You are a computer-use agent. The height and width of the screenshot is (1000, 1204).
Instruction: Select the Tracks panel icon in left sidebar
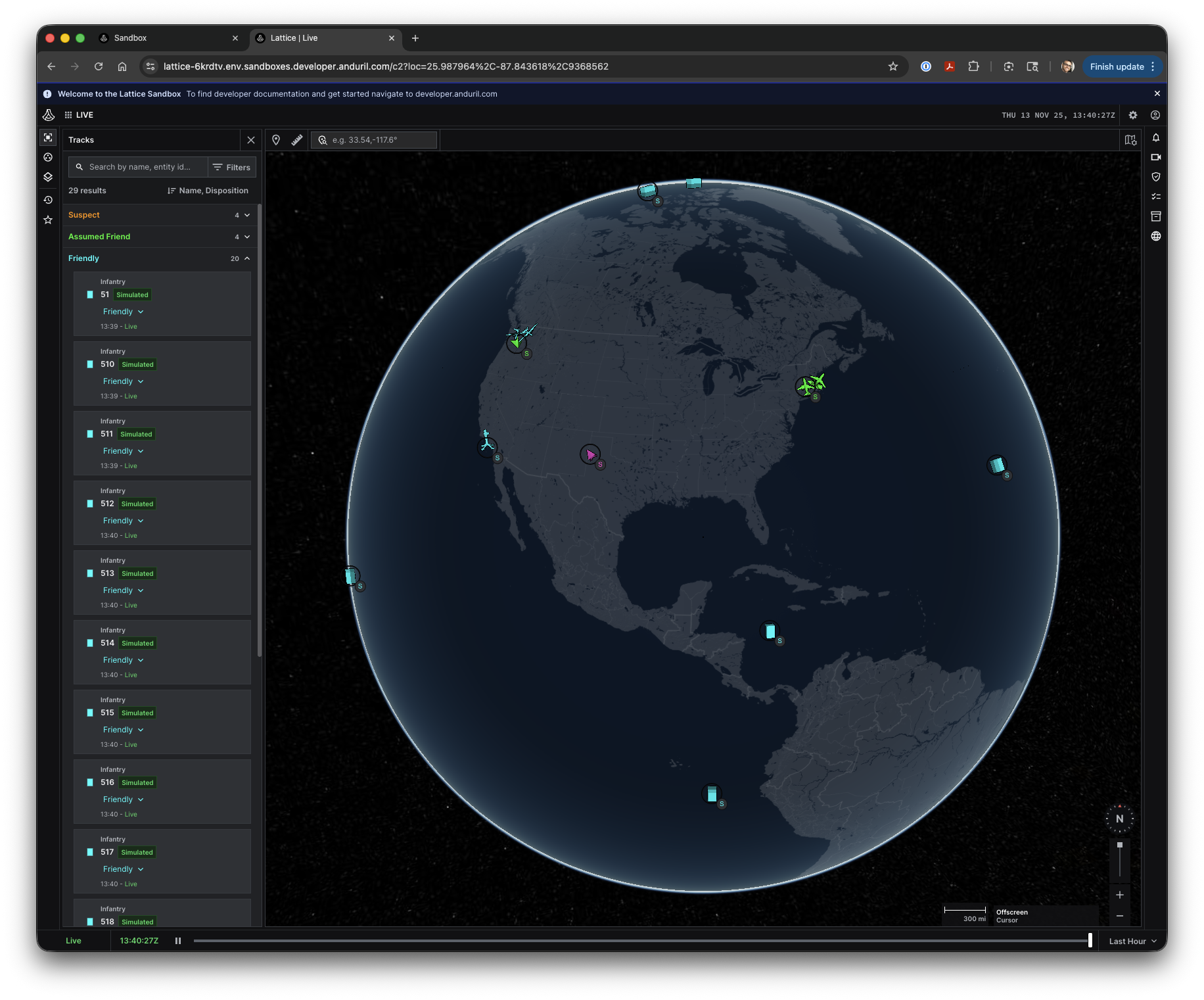(48, 137)
